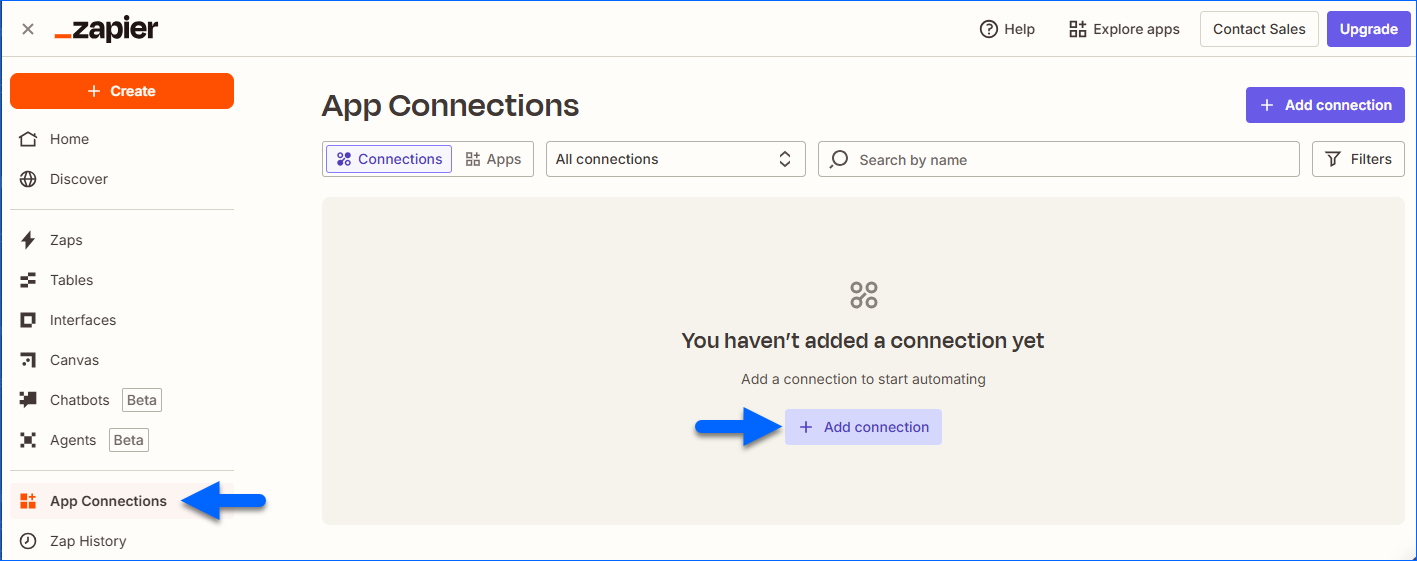This screenshot has height=561, width=1417.
Task: Go to Home in sidebar
Action: [x=69, y=139]
